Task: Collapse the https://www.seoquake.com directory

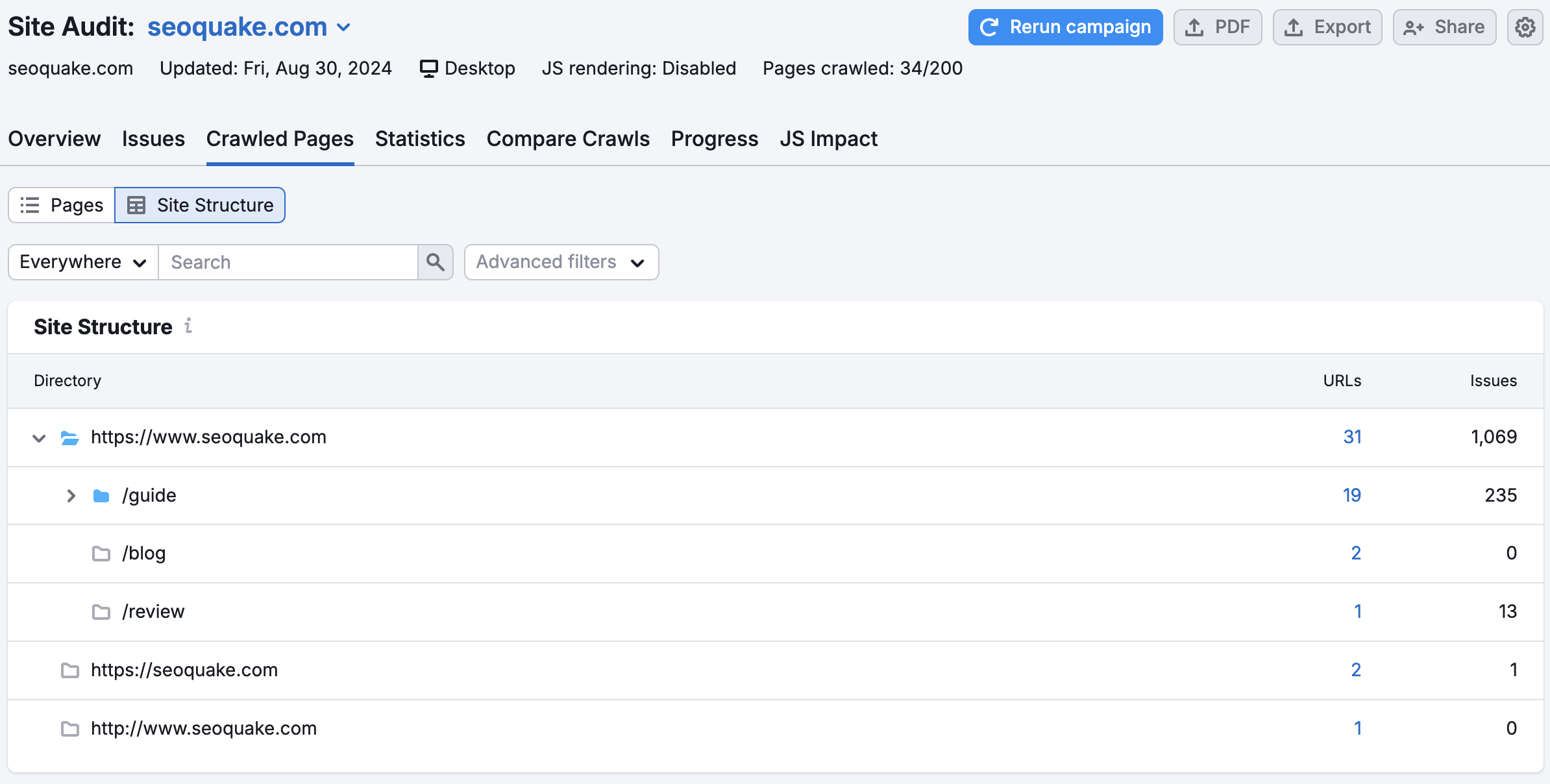Action: coord(39,437)
